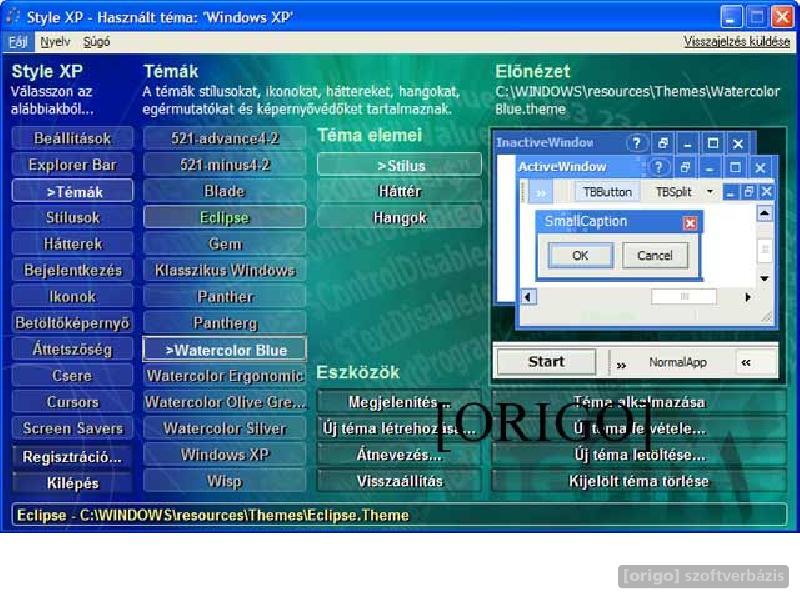
Task: Select the Eclipse theme
Action: pyautogui.click(x=225, y=218)
